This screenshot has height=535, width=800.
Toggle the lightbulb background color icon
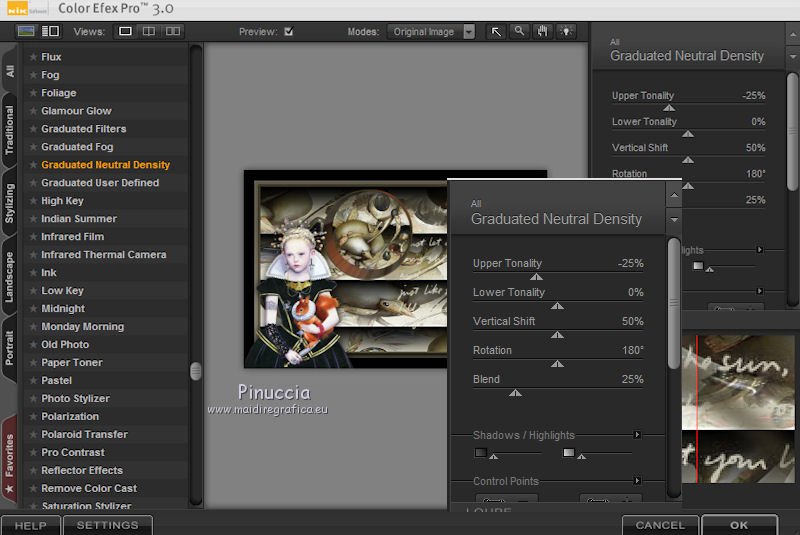tap(567, 31)
